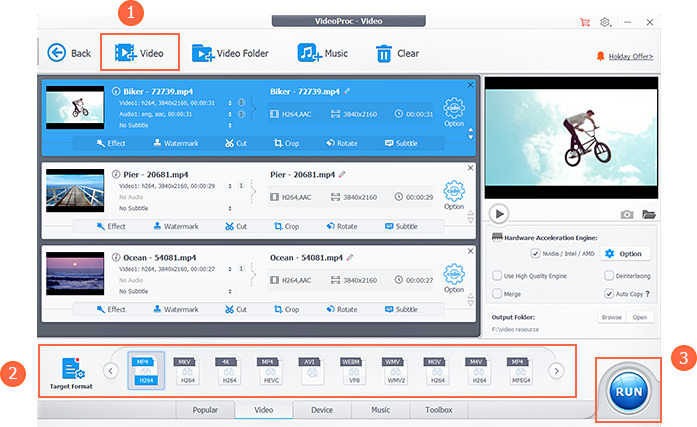The height and width of the screenshot is (427, 697).
Task: Enable Use High Quality Engine
Action: point(497,275)
